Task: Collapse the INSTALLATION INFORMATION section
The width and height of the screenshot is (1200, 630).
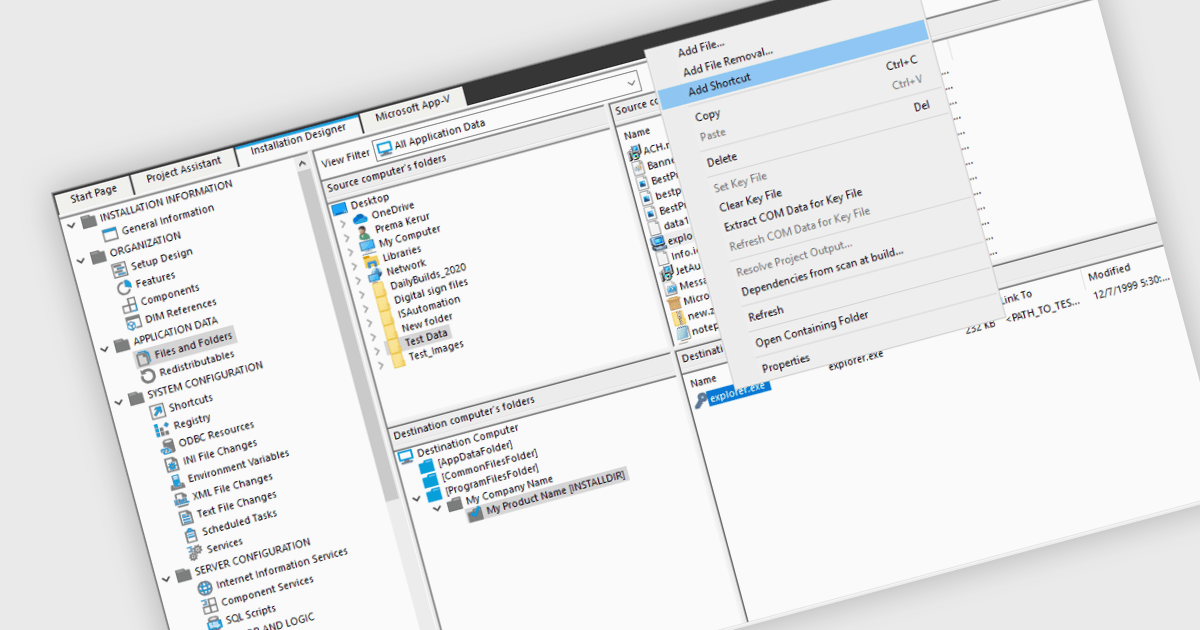Action: click(x=70, y=223)
